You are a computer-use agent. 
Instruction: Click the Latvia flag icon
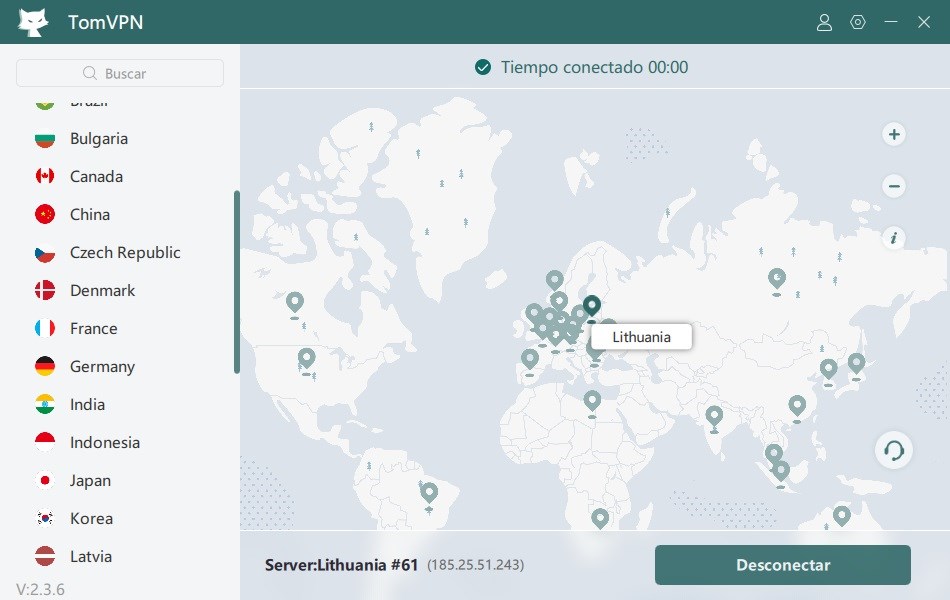coord(45,556)
